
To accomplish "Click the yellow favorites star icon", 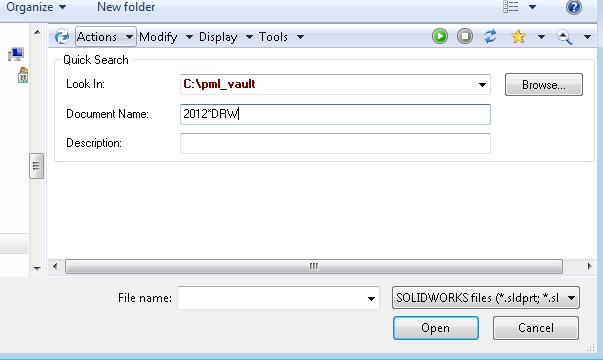I will [518, 37].
